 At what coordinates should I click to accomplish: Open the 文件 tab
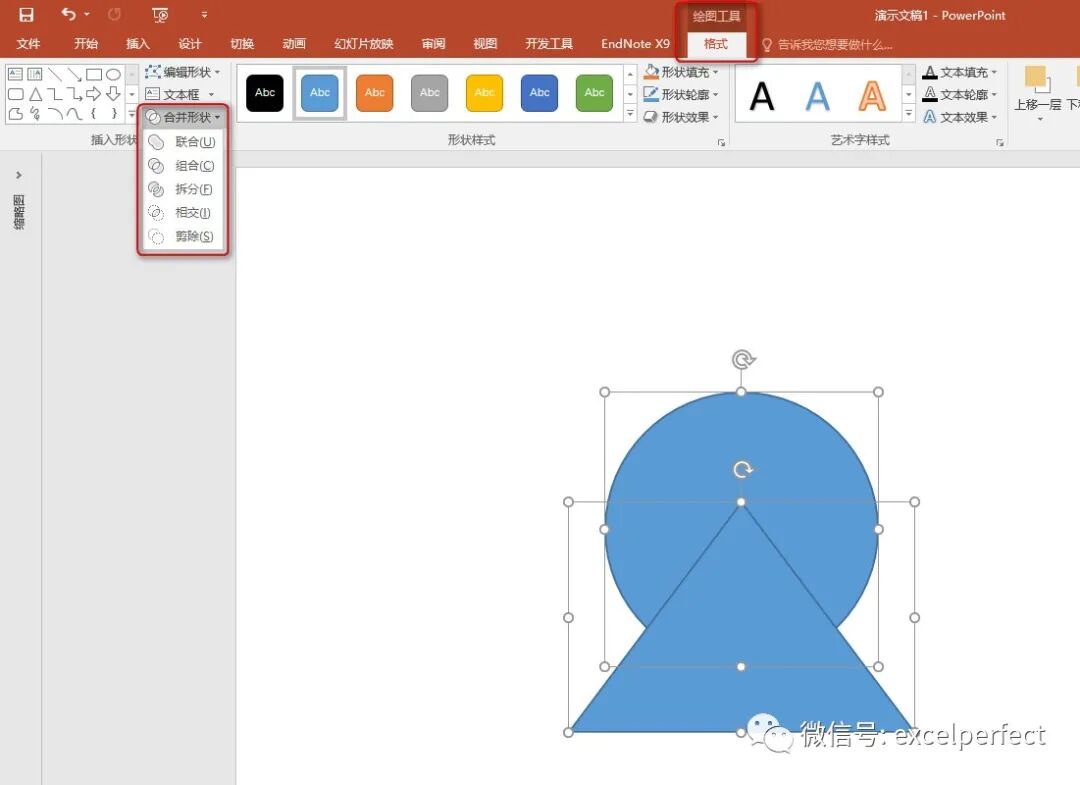[28, 44]
